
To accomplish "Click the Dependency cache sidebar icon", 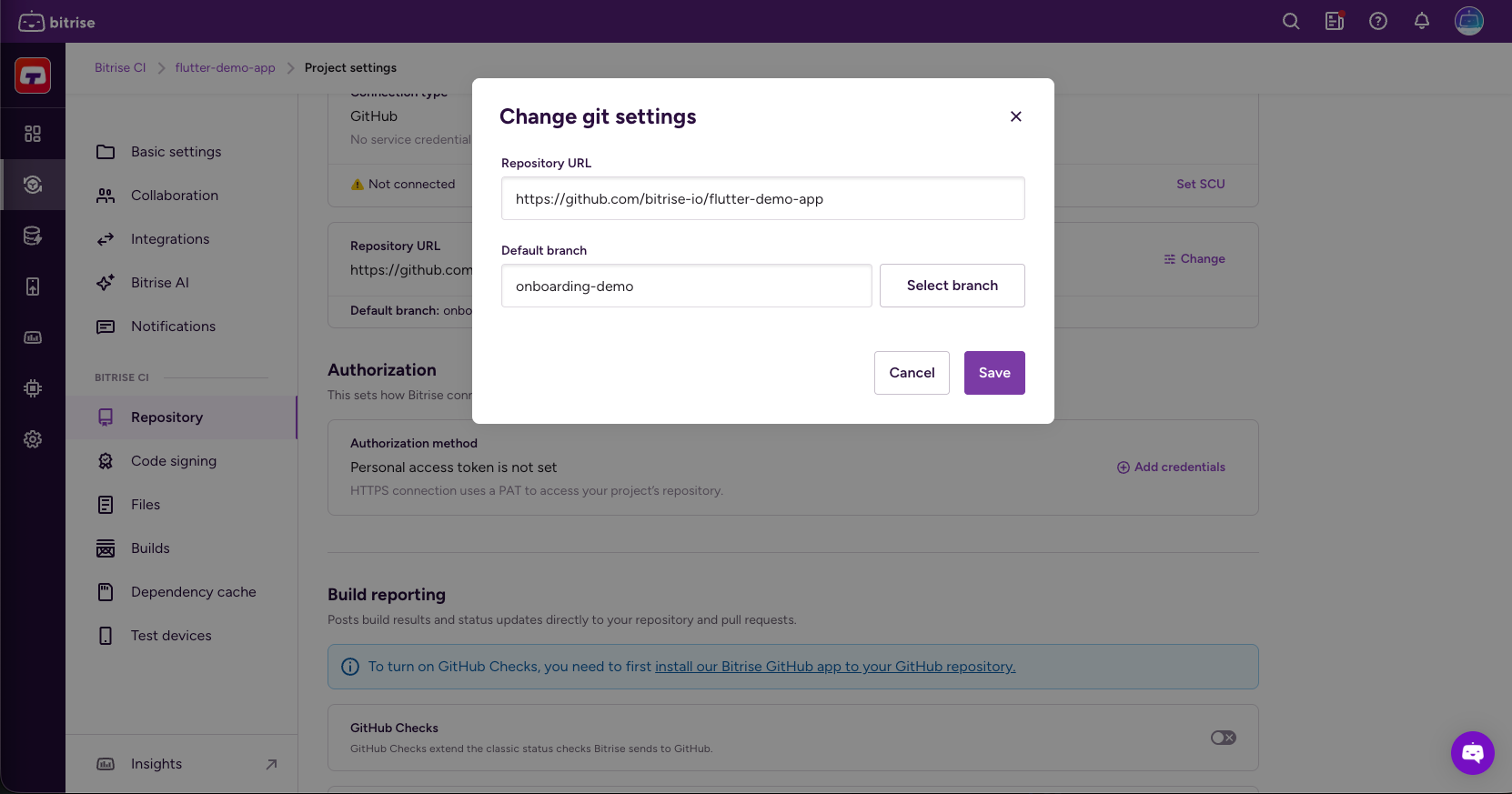I will click(x=106, y=592).
